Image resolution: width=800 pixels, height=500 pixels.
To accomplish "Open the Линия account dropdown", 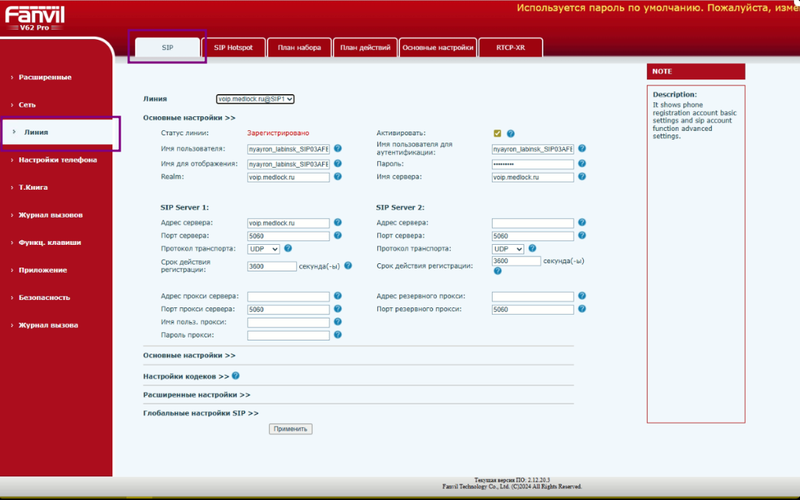I will click(x=255, y=99).
